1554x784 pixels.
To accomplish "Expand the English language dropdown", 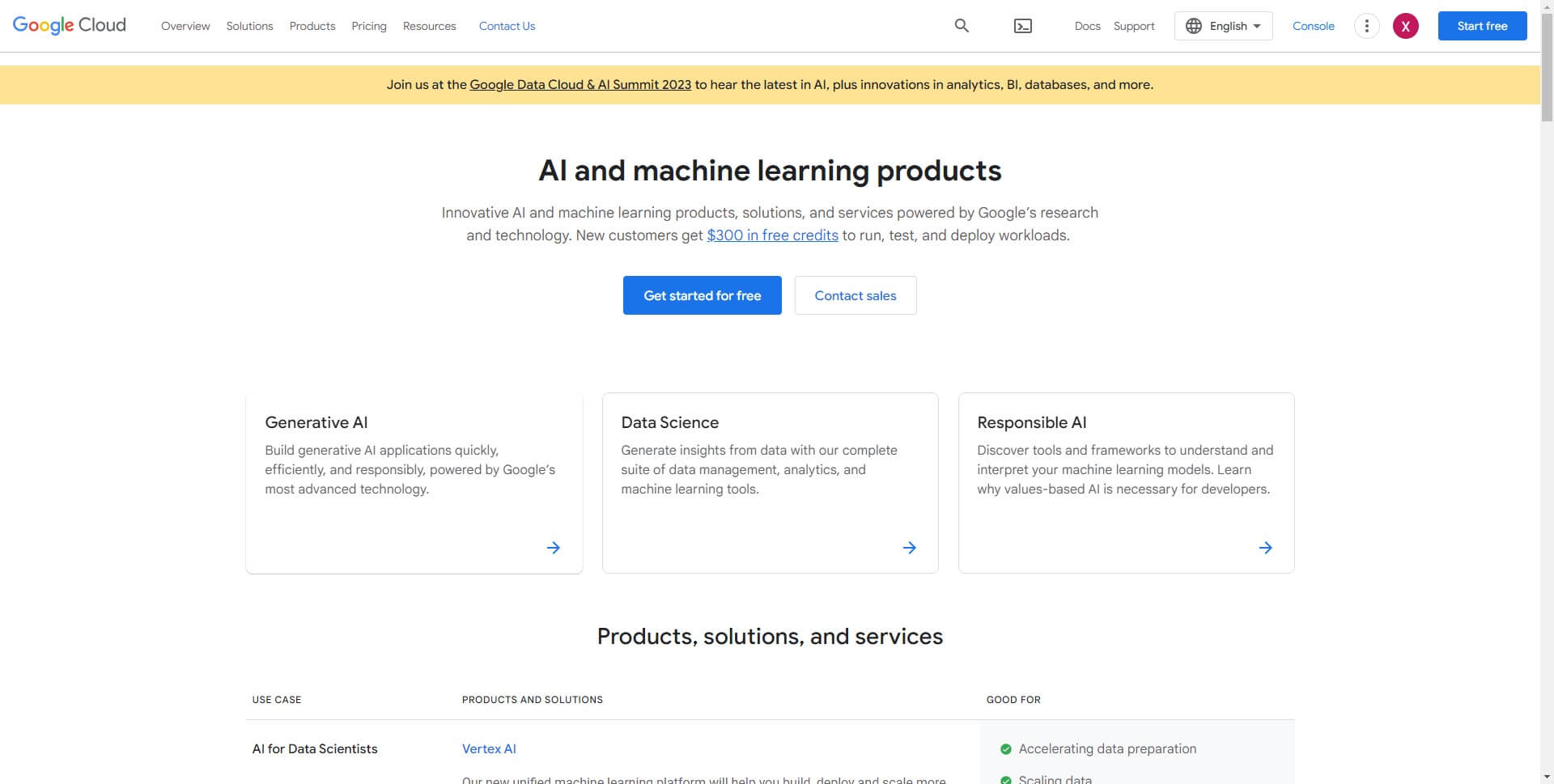I will point(1224,26).
